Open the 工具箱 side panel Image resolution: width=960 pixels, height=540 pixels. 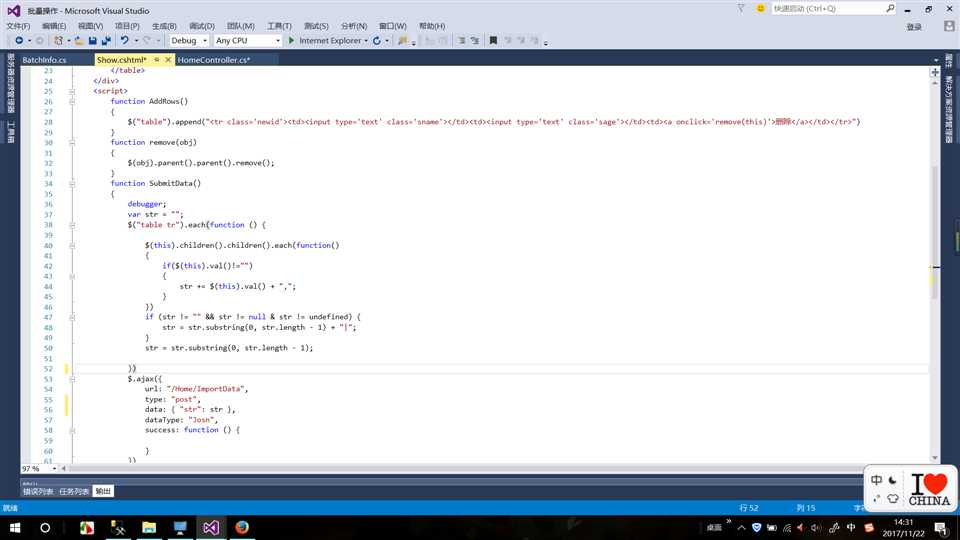(x=10, y=132)
